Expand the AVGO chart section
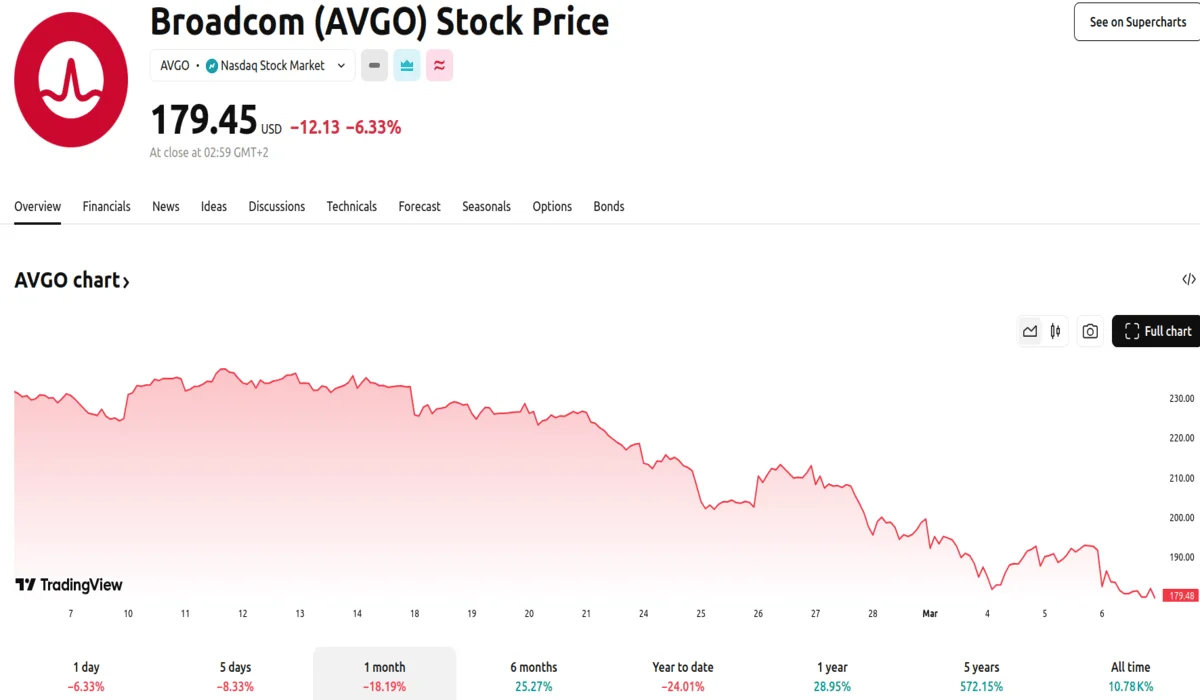Viewport: 1200px width, 700px height. pos(71,280)
